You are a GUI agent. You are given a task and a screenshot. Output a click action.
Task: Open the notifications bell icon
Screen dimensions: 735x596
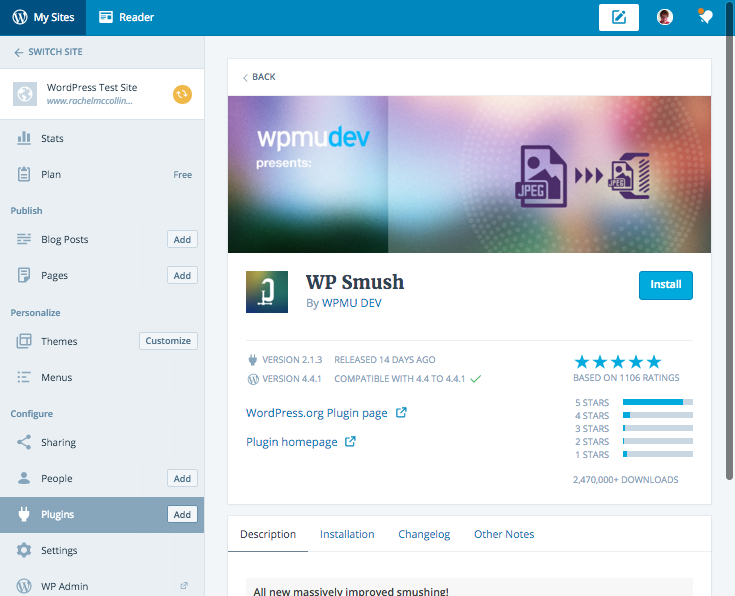point(705,17)
